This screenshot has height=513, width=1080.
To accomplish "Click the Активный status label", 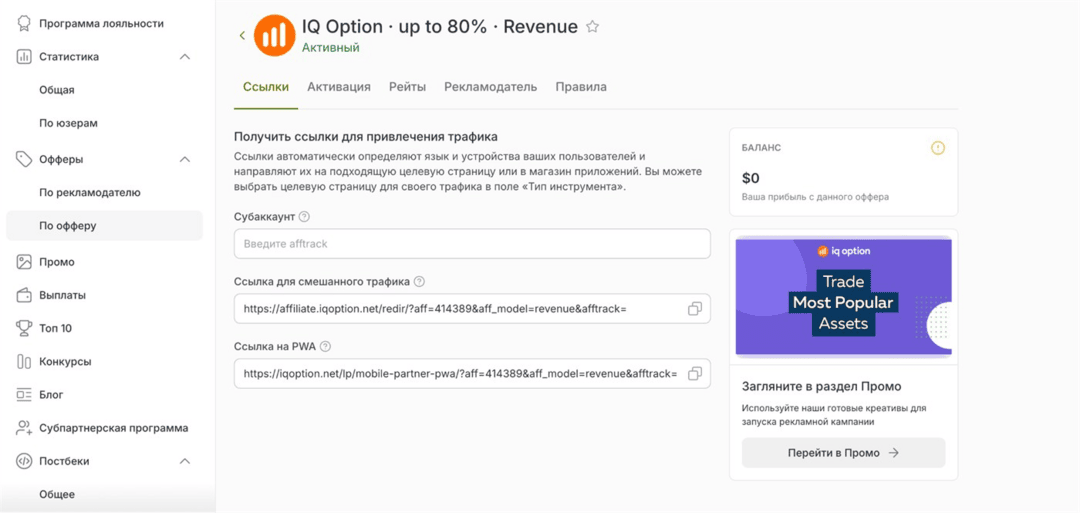I will 331,48.
